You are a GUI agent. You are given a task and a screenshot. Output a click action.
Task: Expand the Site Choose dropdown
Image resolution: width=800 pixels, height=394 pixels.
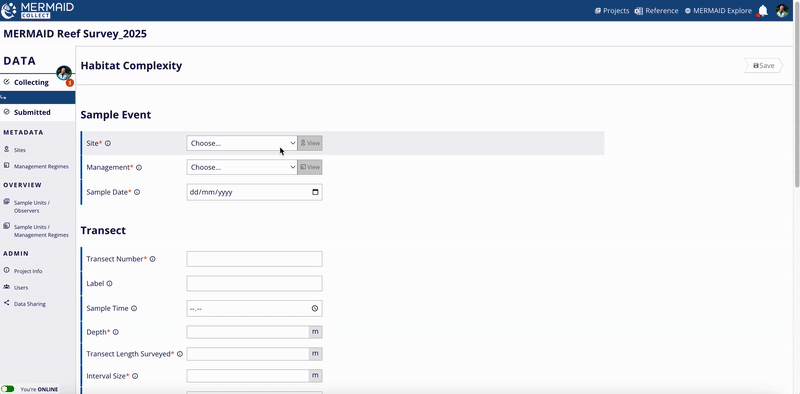(242, 143)
